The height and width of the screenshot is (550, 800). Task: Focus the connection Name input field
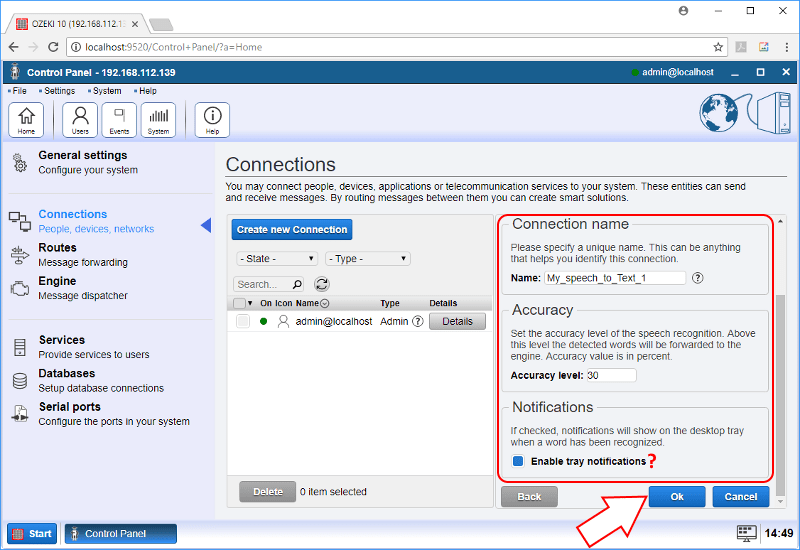tap(615, 278)
